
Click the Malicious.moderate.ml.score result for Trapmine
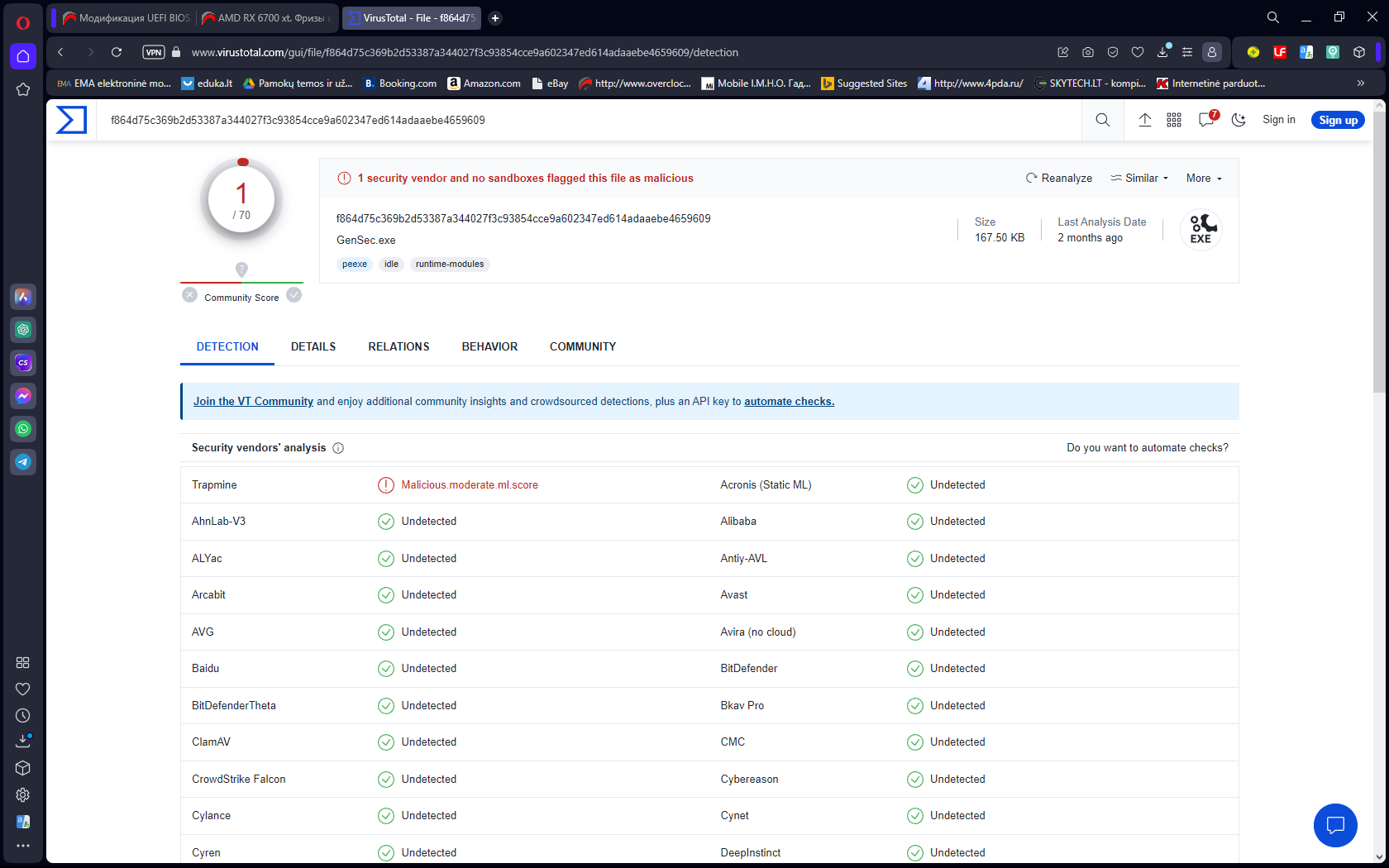470,485
